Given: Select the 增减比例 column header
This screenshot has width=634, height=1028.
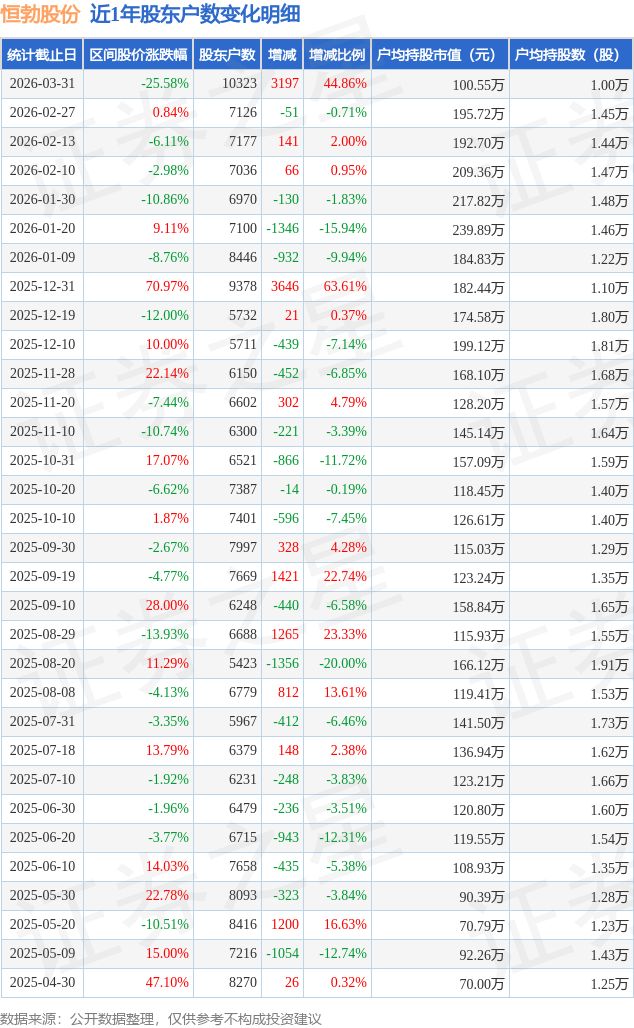Looking at the screenshot, I should (x=337, y=55).
